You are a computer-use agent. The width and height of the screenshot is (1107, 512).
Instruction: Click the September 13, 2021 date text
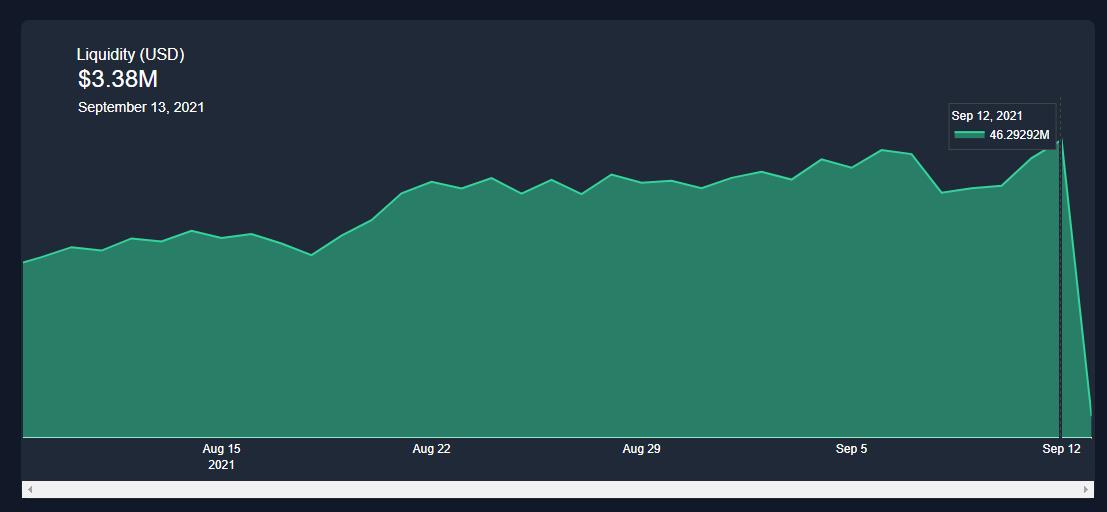point(141,107)
